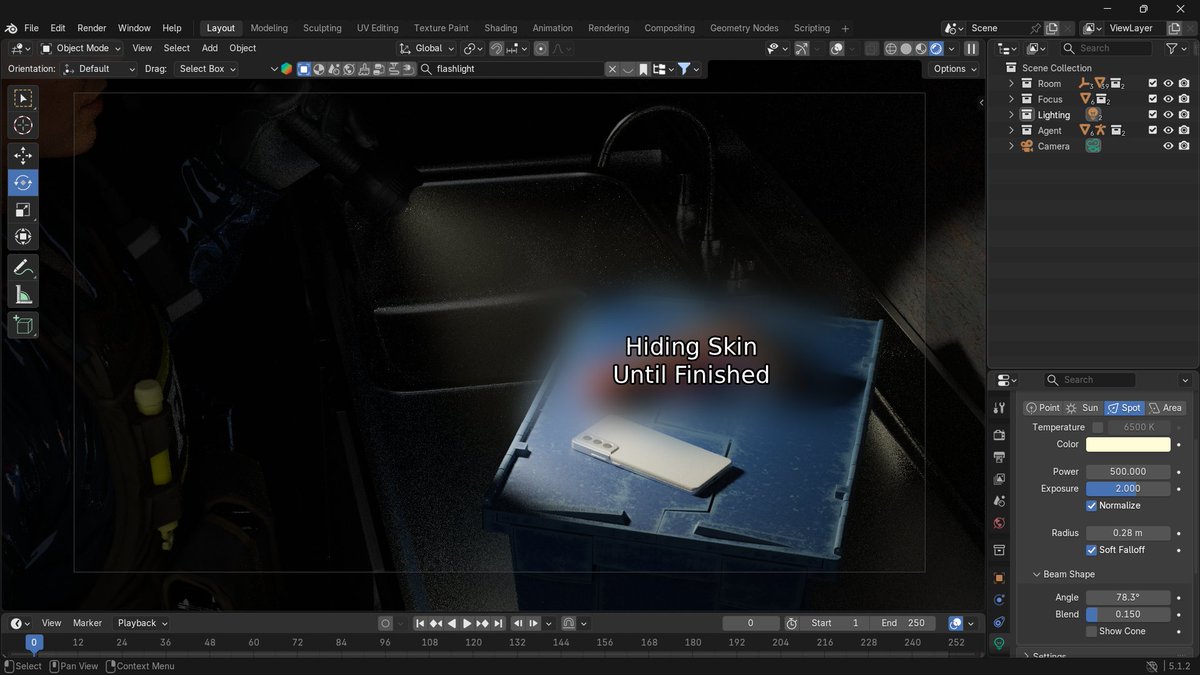Open the Select Box drag dropdown
The image size is (1200, 675).
click(207, 69)
